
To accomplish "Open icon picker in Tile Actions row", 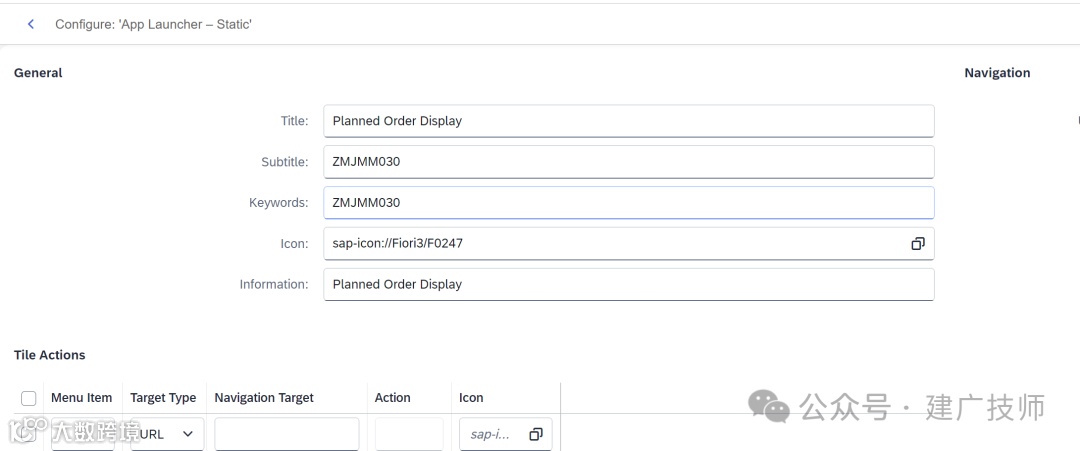I will [x=535, y=434].
